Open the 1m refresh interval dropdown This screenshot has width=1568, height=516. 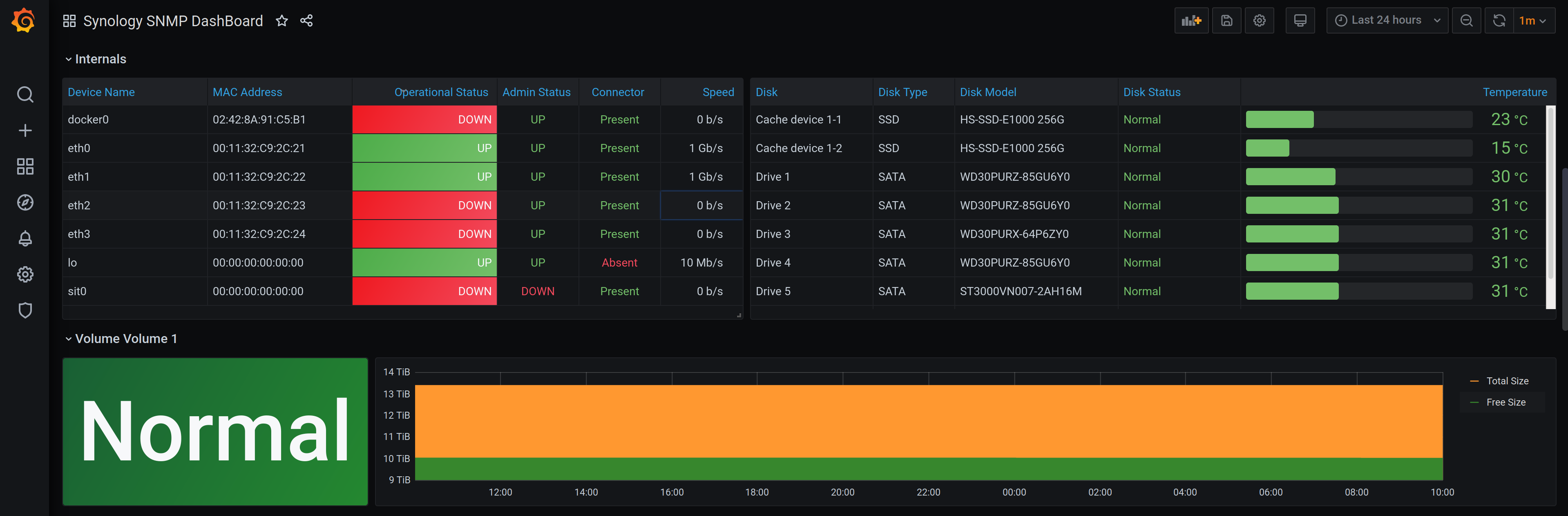click(x=1532, y=21)
